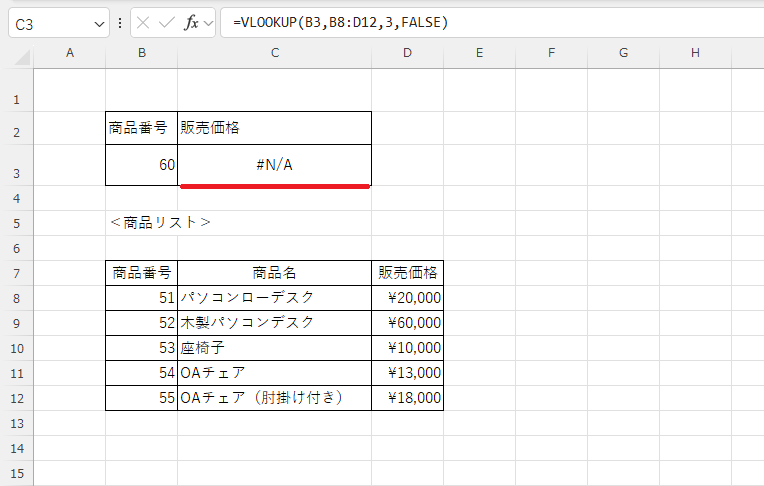Viewport: 764px width, 486px height.
Task: Select the 商品名 table header cell
Action: 274,272
